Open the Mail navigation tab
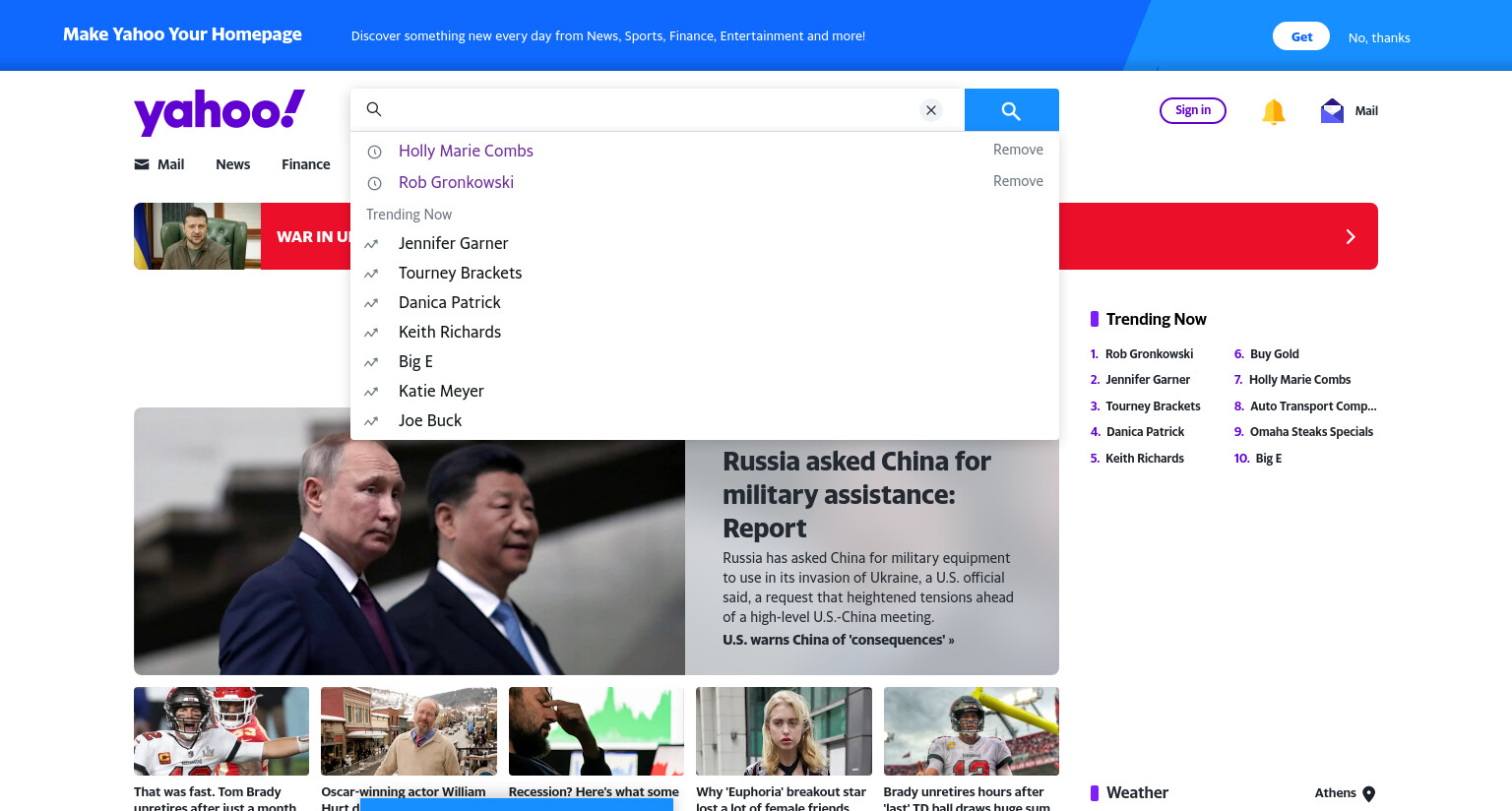The image size is (1512, 811). point(170,164)
